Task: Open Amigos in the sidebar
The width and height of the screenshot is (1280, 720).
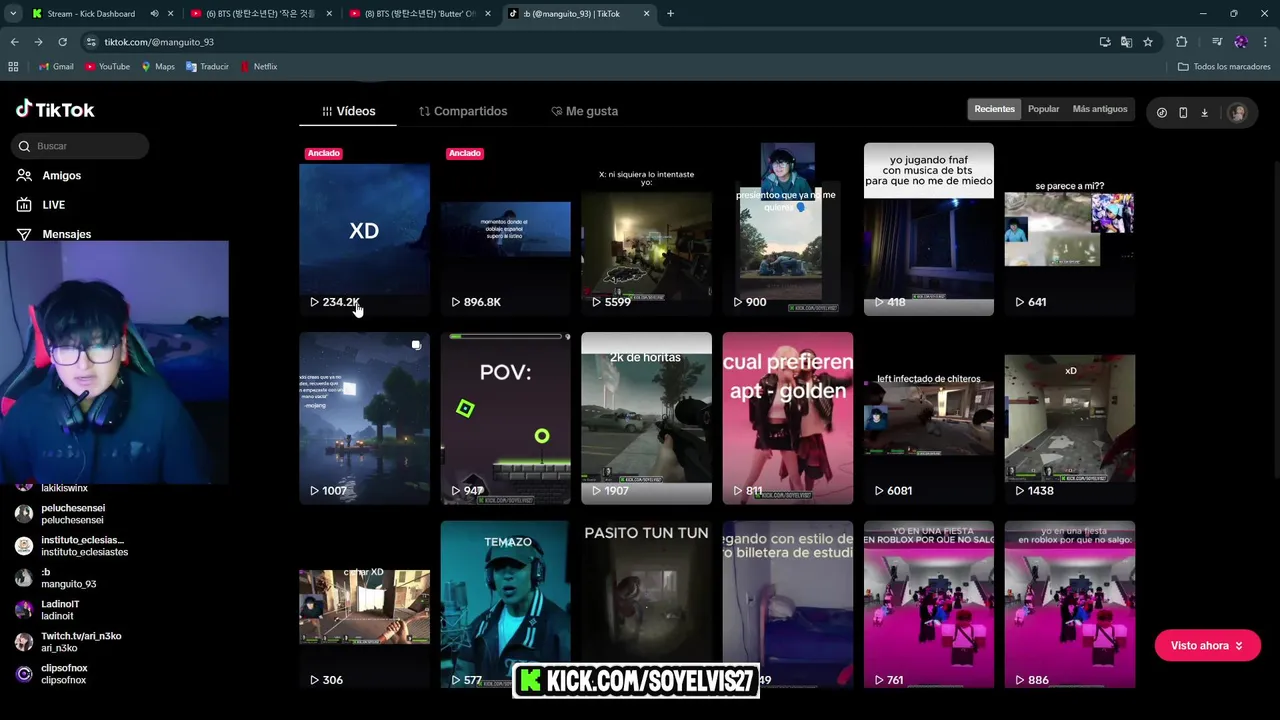Action: 49,175
